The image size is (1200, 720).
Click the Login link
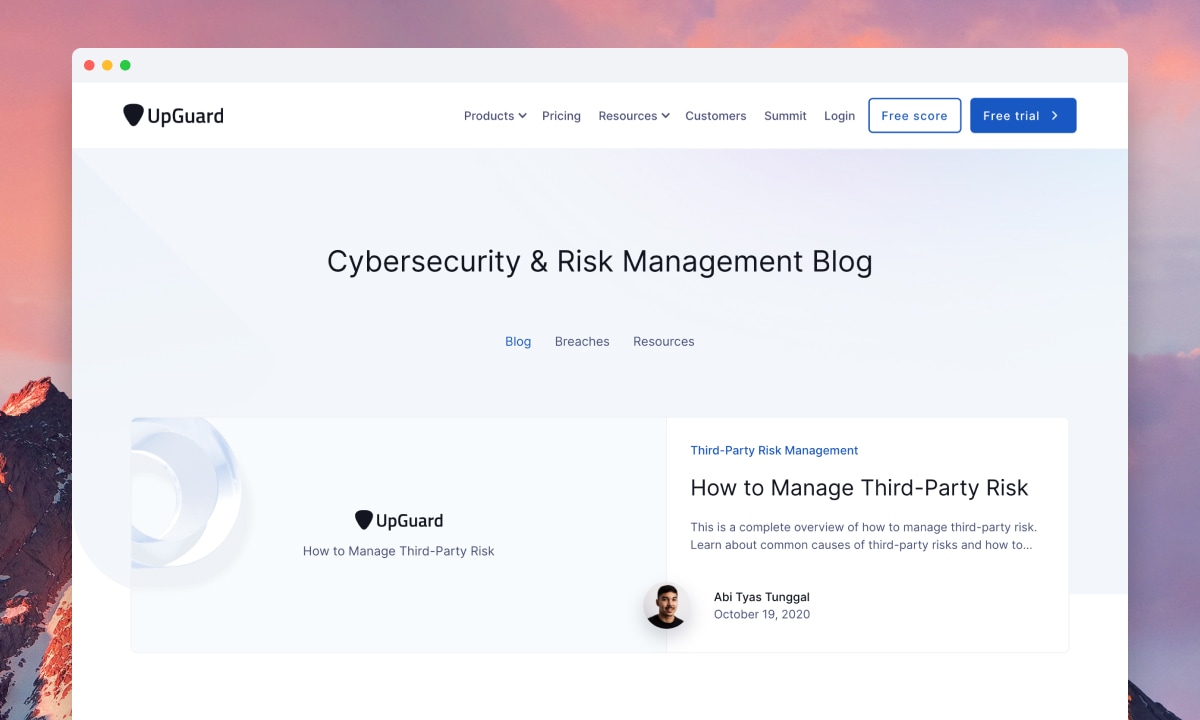(839, 116)
